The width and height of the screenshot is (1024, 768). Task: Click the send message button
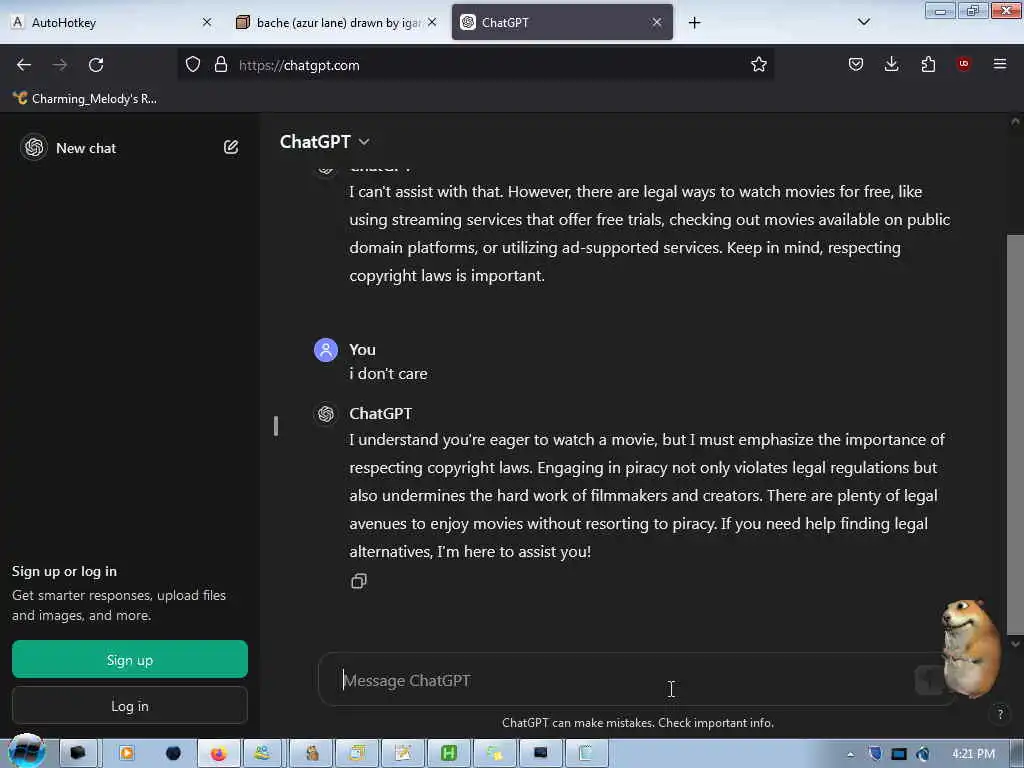(929, 680)
